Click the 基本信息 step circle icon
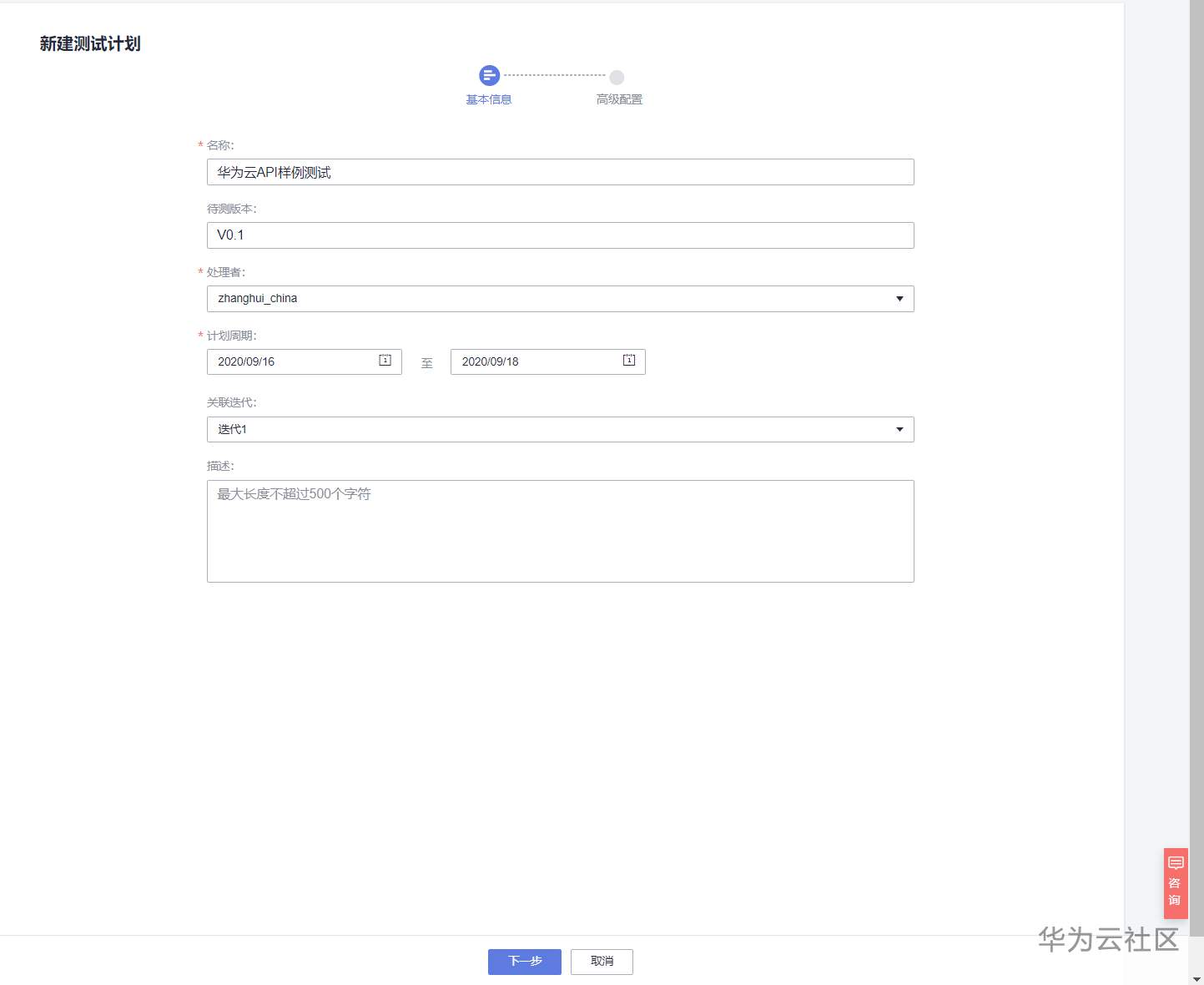Screen dimensions: 1204x985 (x=489, y=76)
